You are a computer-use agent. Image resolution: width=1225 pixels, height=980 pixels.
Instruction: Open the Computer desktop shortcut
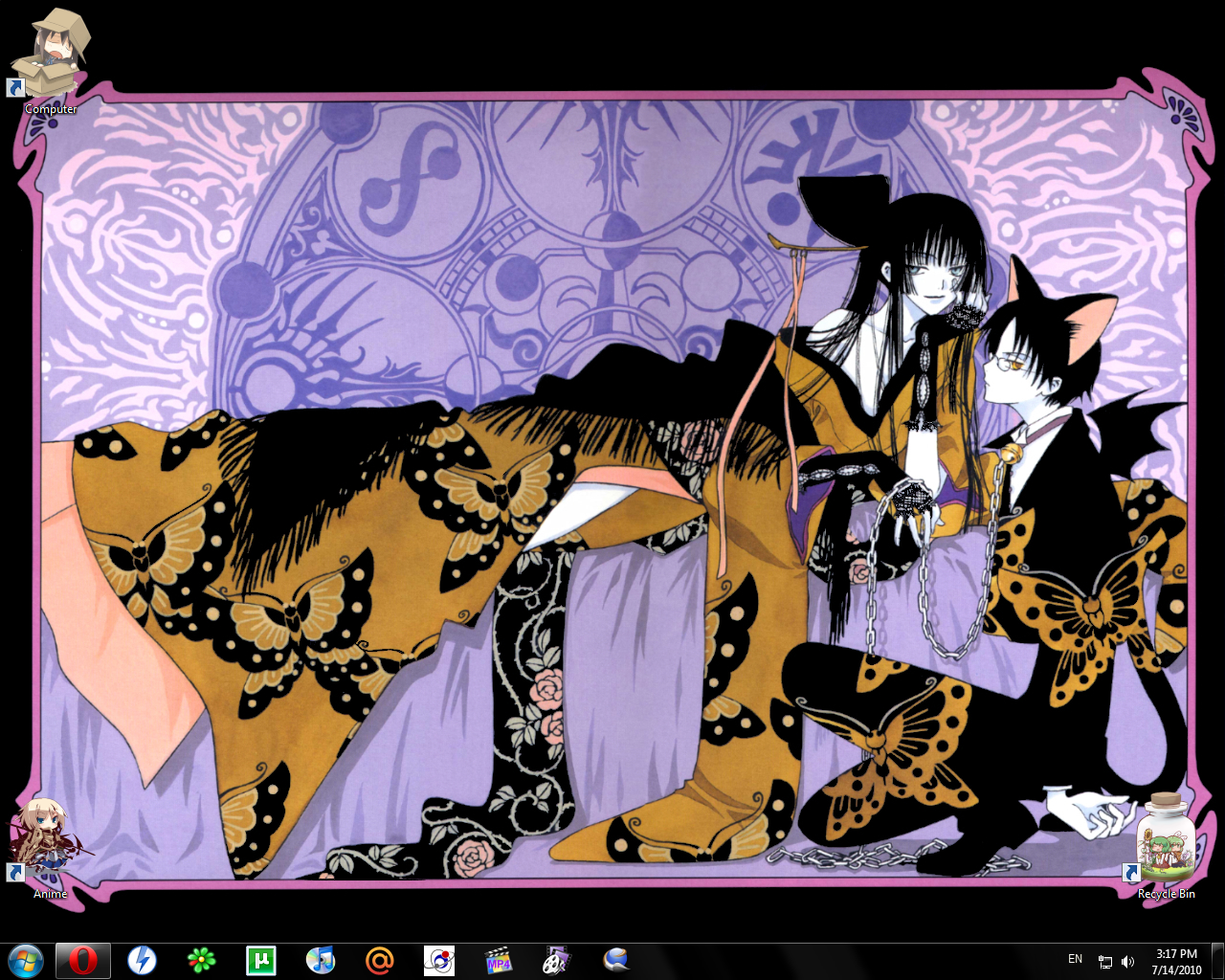[x=51, y=61]
